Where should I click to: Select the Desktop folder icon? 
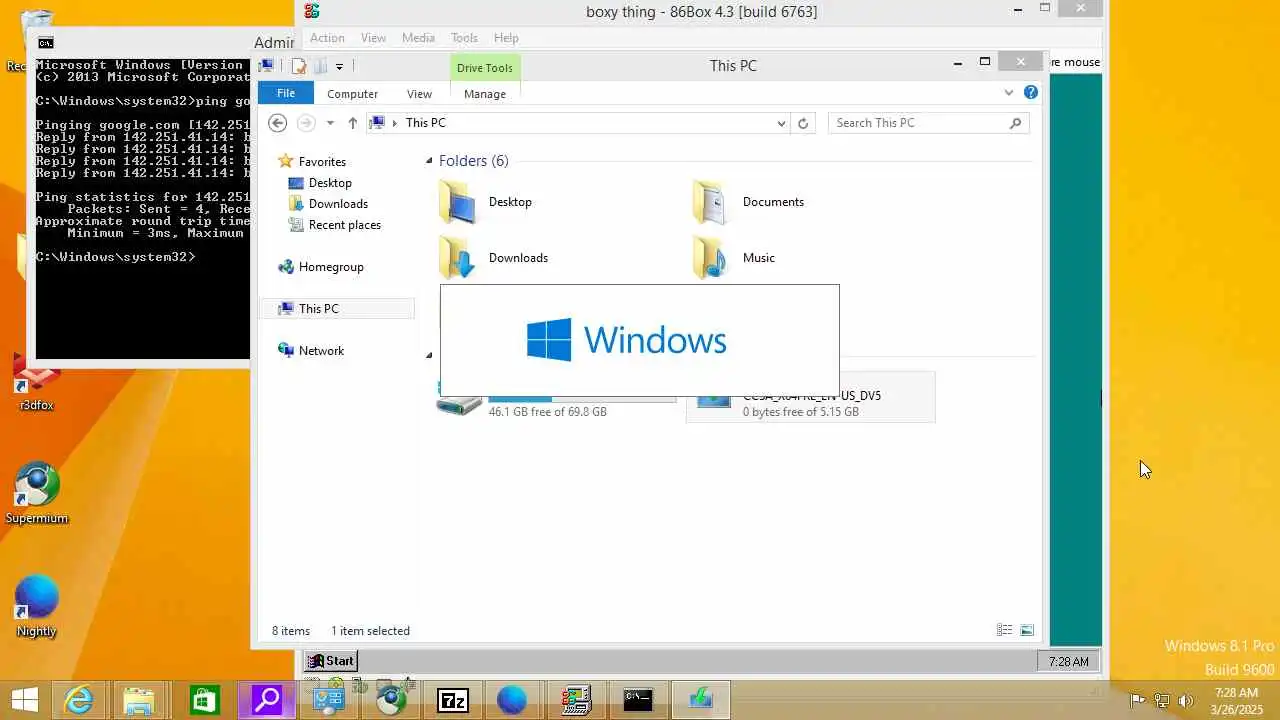point(459,202)
